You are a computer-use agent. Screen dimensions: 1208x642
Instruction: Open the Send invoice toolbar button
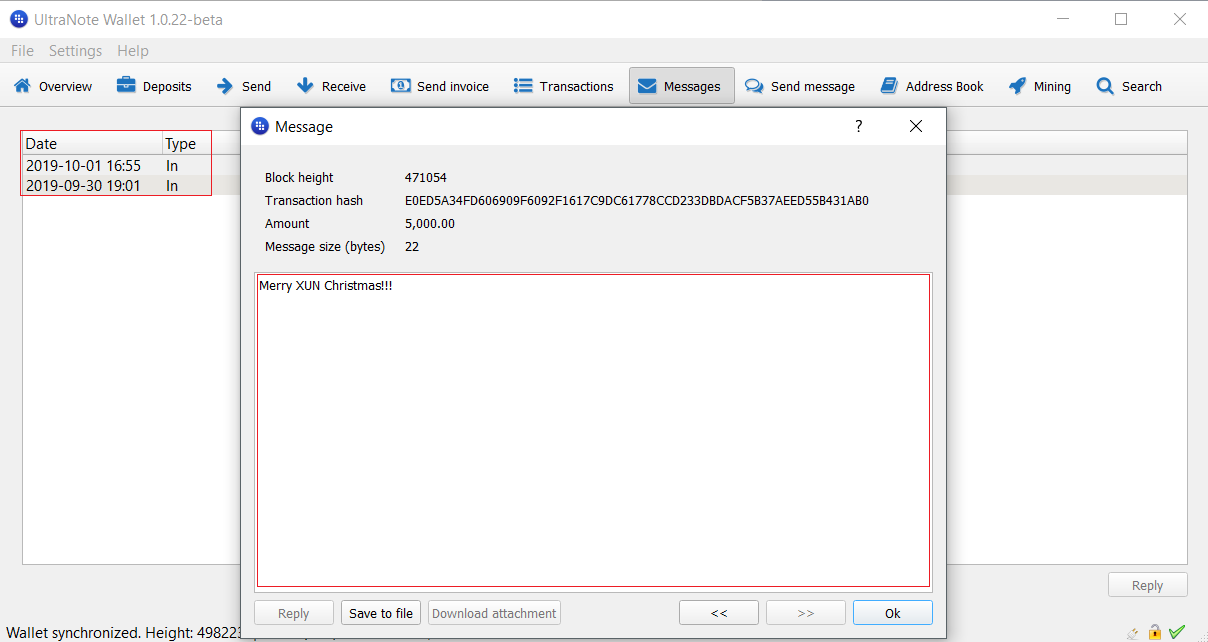(x=440, y=86)
